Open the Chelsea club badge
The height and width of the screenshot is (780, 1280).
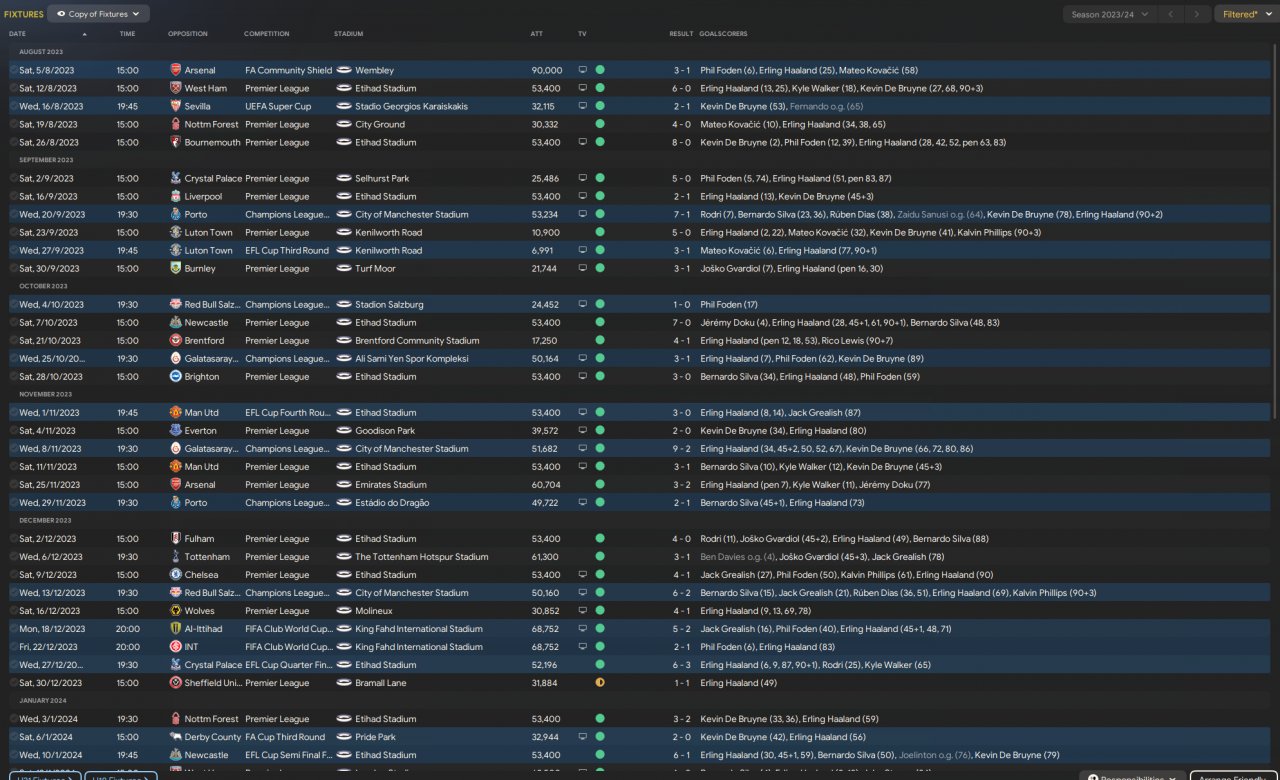pyautogui.click(x=176, y=575)
